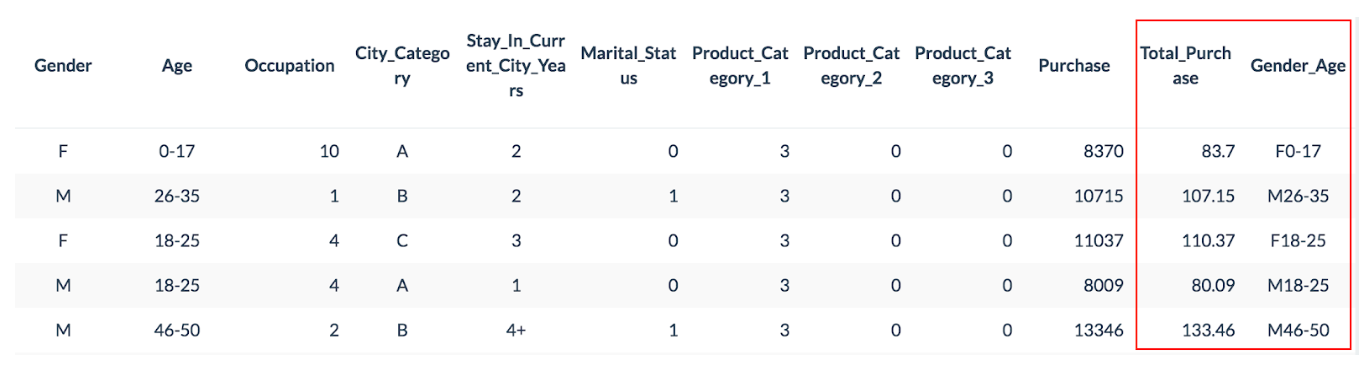Click the Product_Category_1 header
1372x375 pixels.
click(x=740, y=66)
